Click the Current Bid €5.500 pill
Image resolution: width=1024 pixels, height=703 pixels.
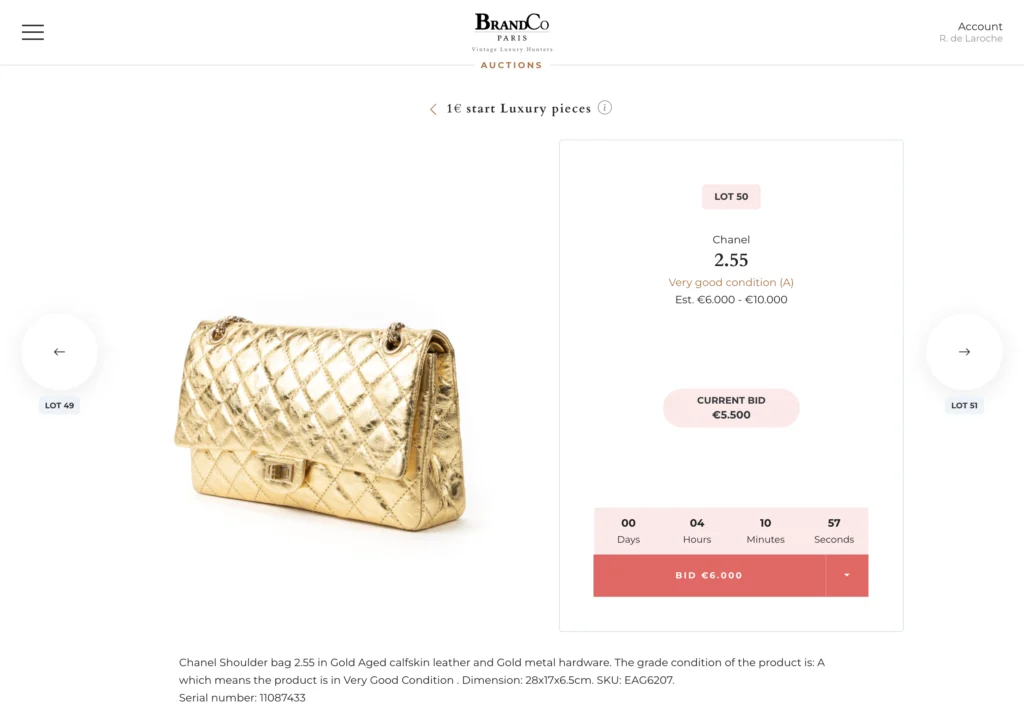(731, 408)
